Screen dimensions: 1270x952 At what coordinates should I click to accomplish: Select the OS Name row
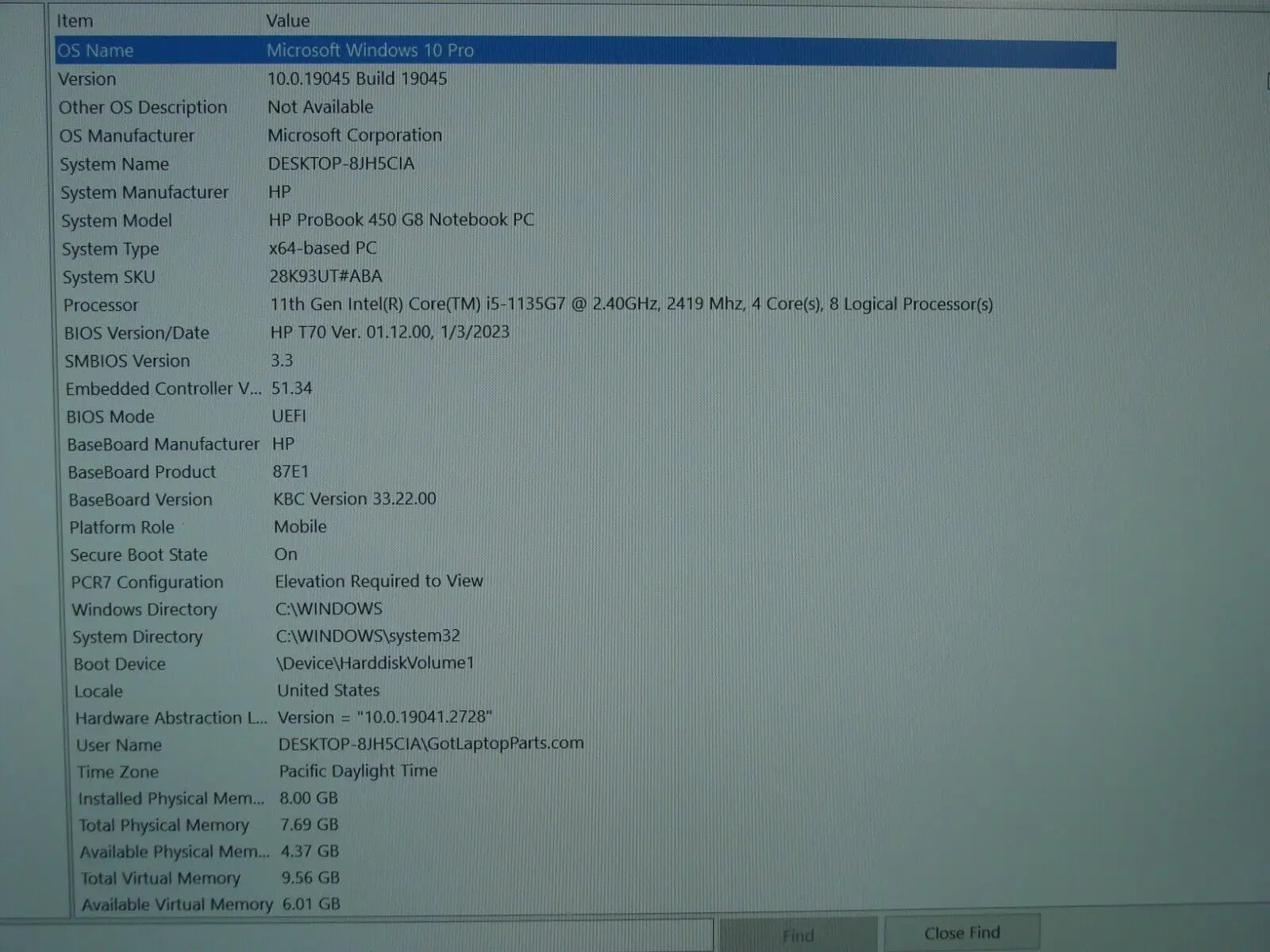pos(585,51)
